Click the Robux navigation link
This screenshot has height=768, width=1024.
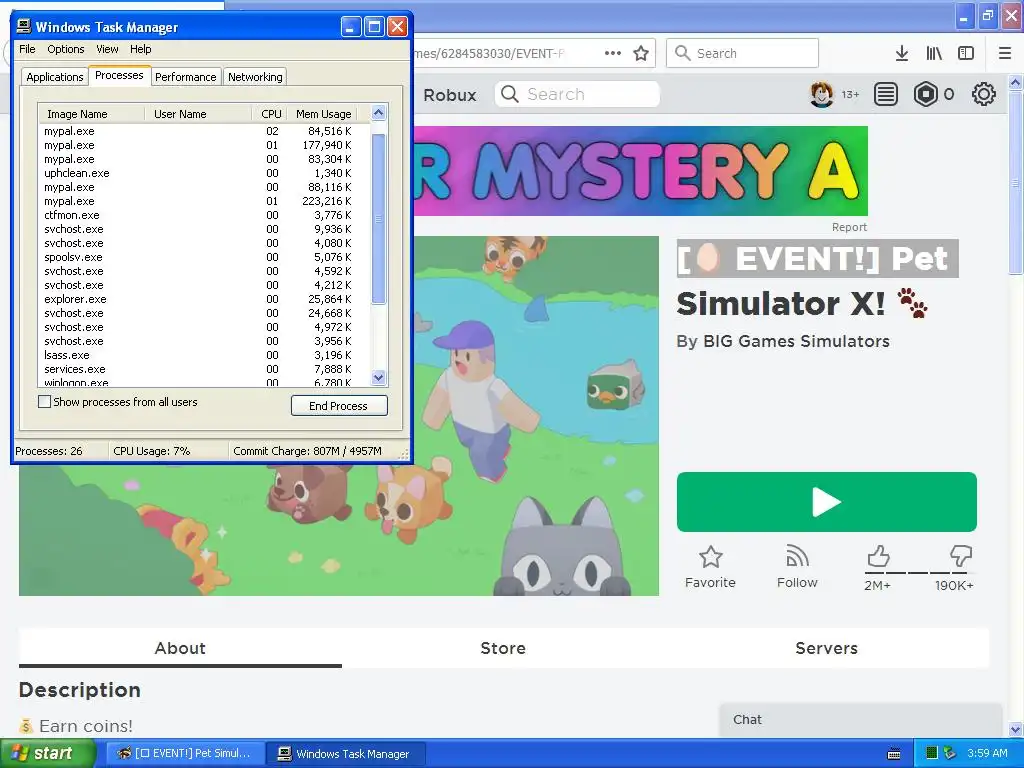coord(449,95)
